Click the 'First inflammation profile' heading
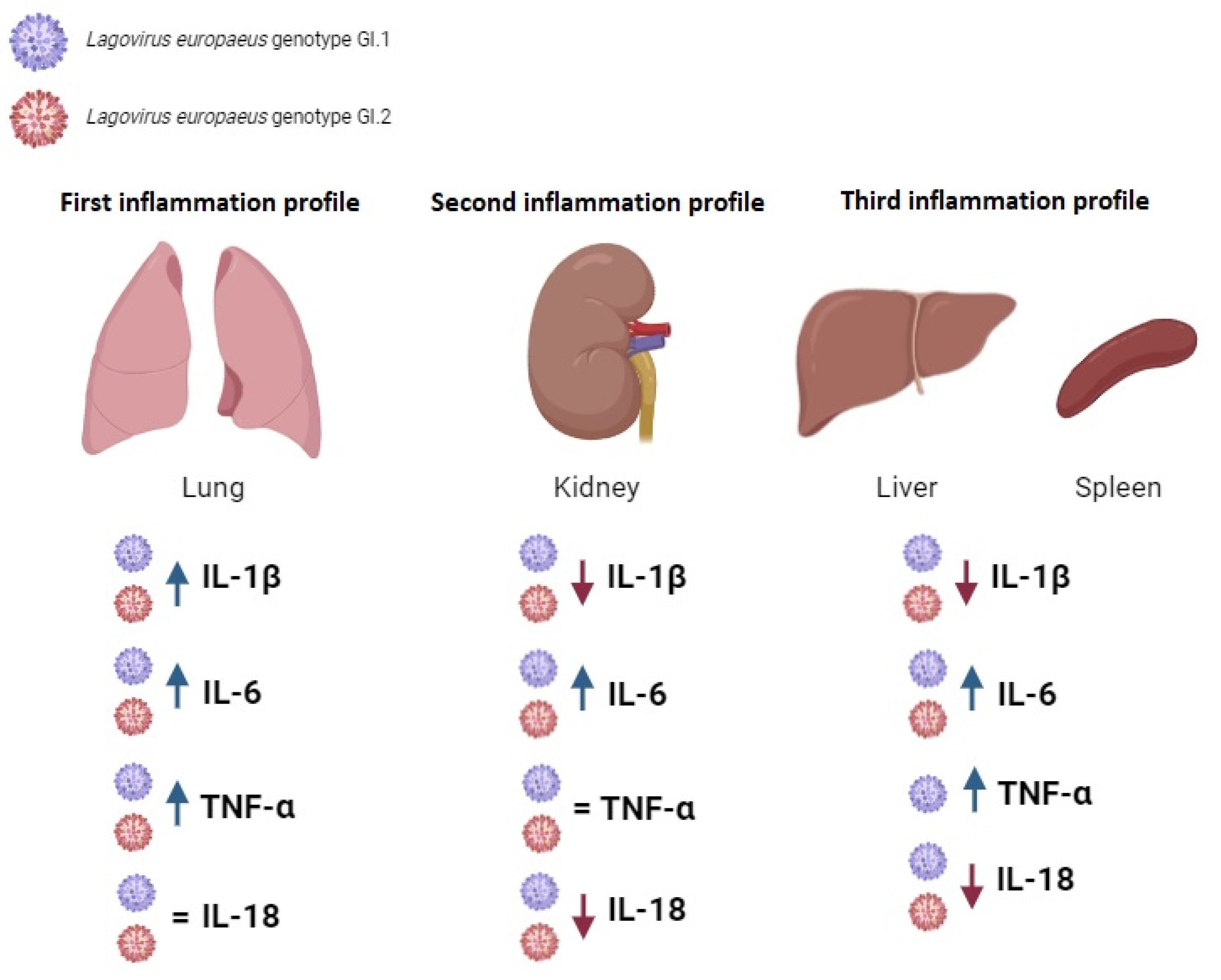This screenshot has width=1221, height=980. pyautogui.click(x=210, y=203)
